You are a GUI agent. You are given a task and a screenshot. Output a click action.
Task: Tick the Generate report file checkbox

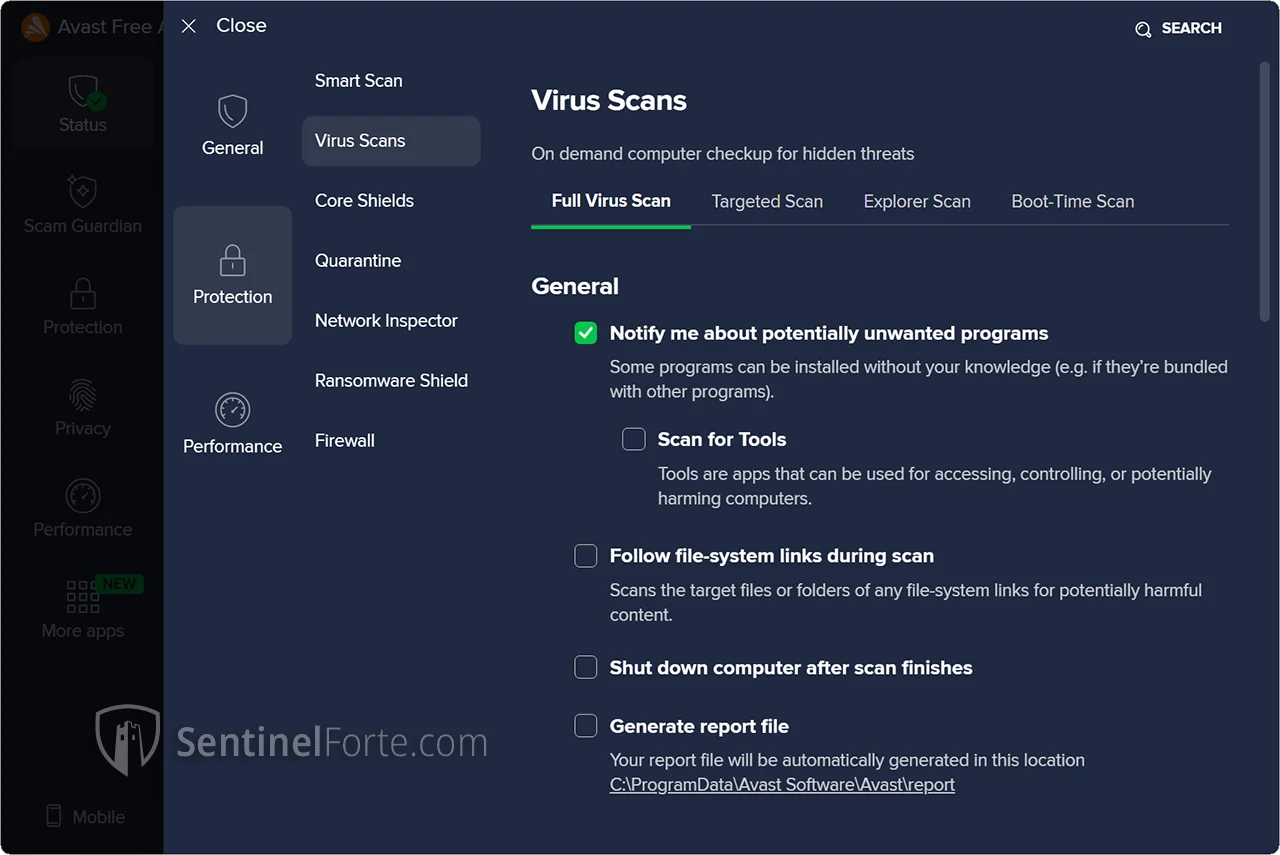tap(586, 726)
